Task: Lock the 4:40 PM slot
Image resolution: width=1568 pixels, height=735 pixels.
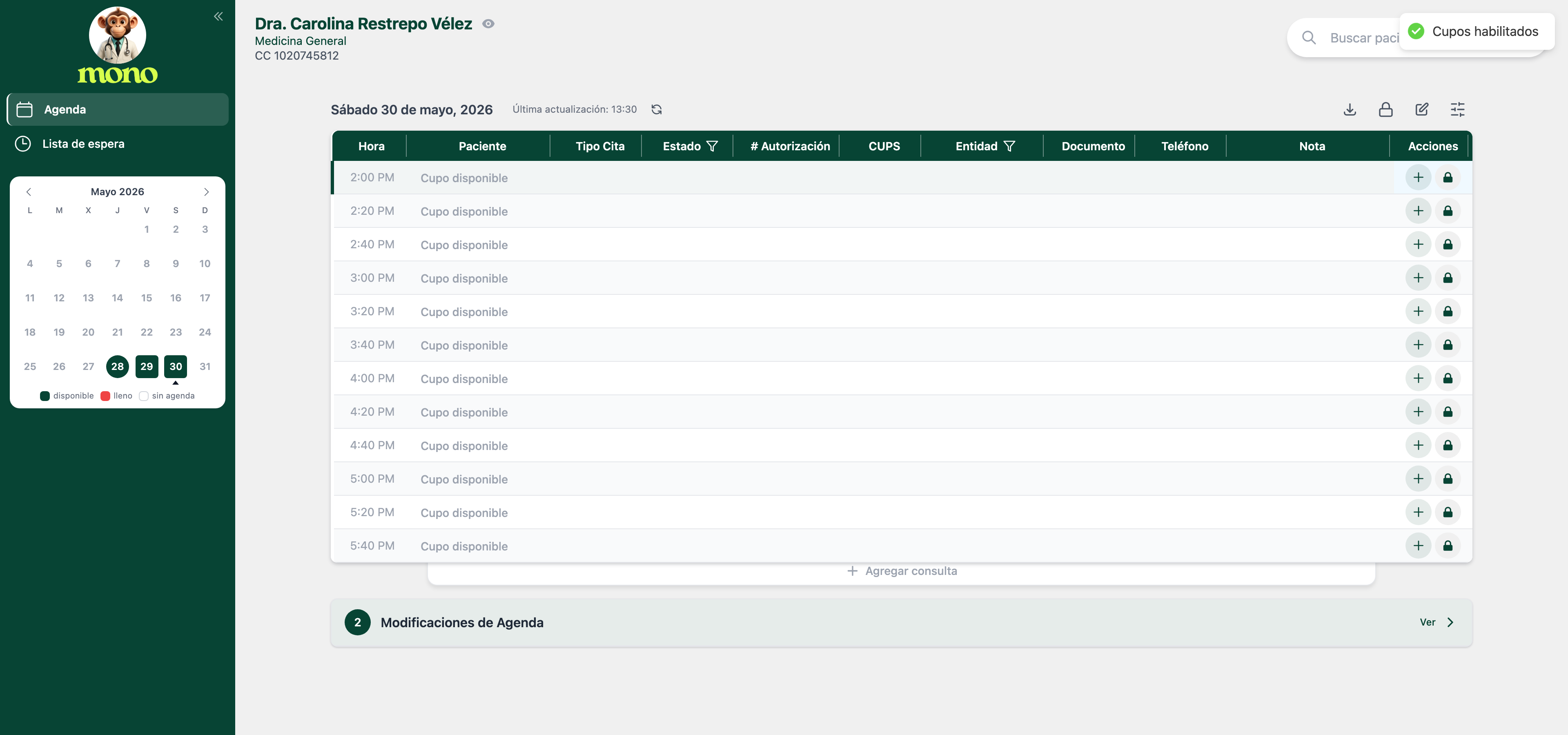Action: tap(1448, 445)
